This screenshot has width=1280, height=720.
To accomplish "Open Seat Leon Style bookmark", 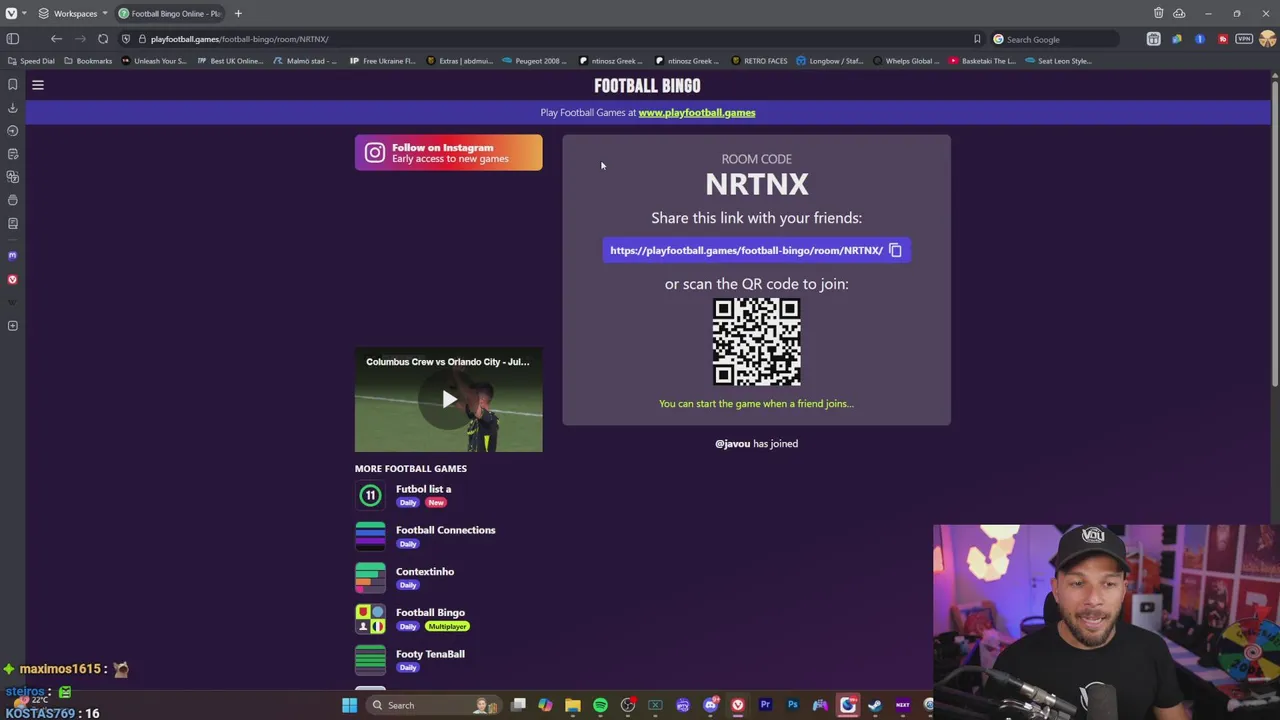I will point(1057,61).
